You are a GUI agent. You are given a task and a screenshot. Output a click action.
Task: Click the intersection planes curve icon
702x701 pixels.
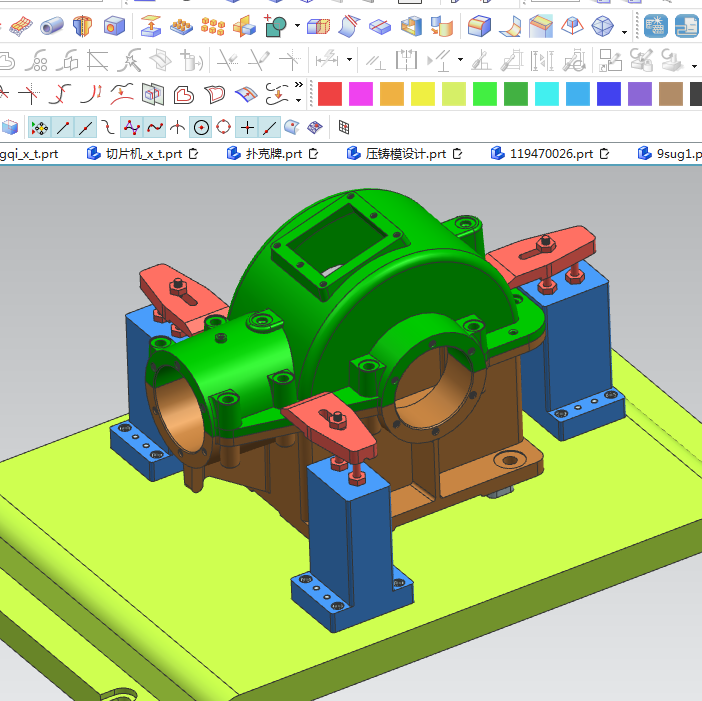[153, 94]
